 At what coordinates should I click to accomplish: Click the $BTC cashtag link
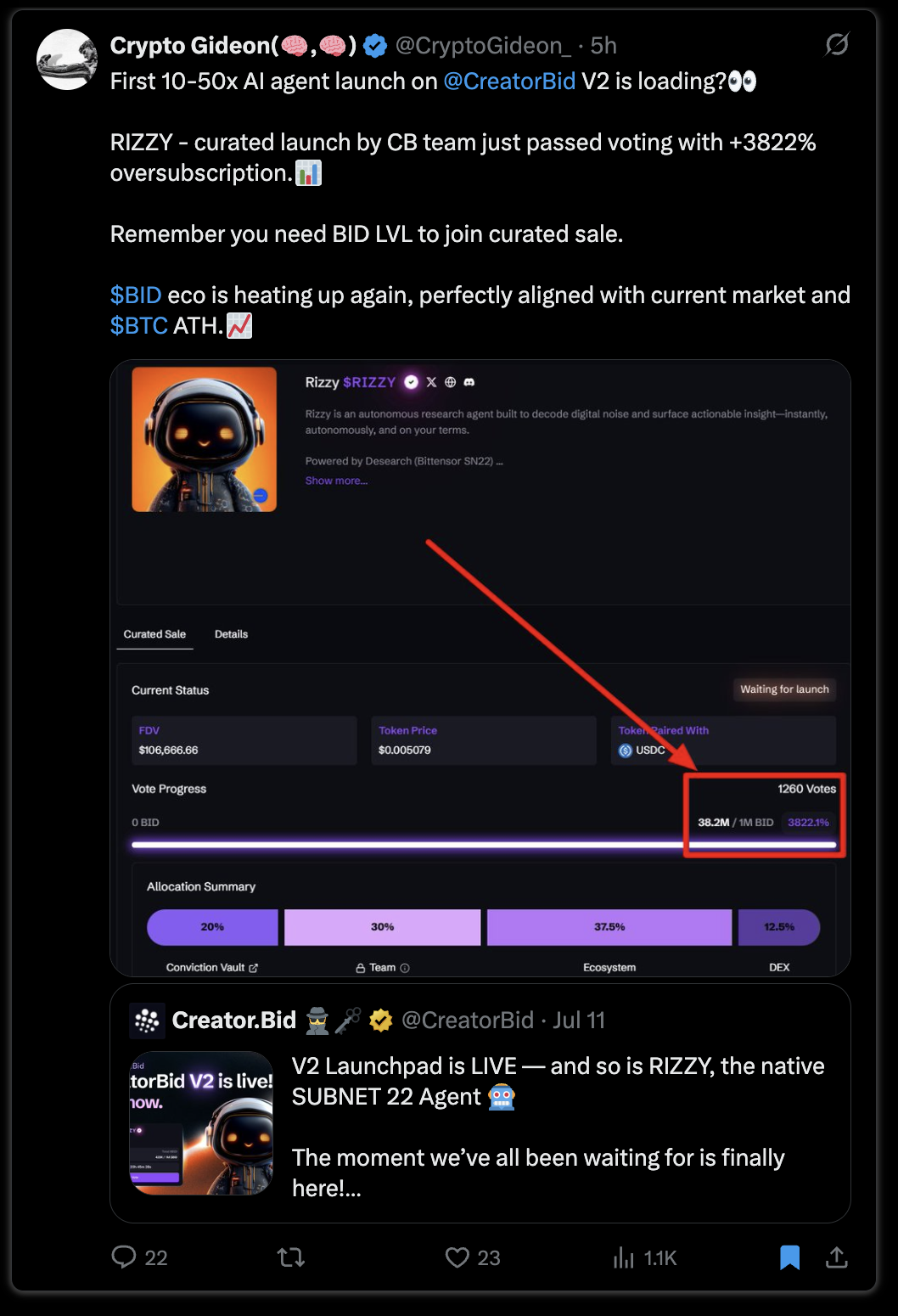pos(139,326)
